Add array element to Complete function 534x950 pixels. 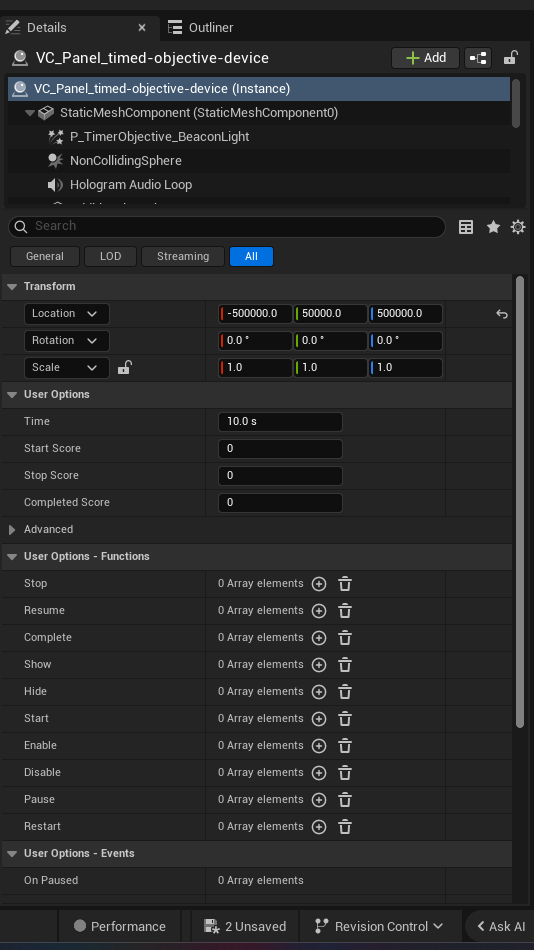coord(319,638)
